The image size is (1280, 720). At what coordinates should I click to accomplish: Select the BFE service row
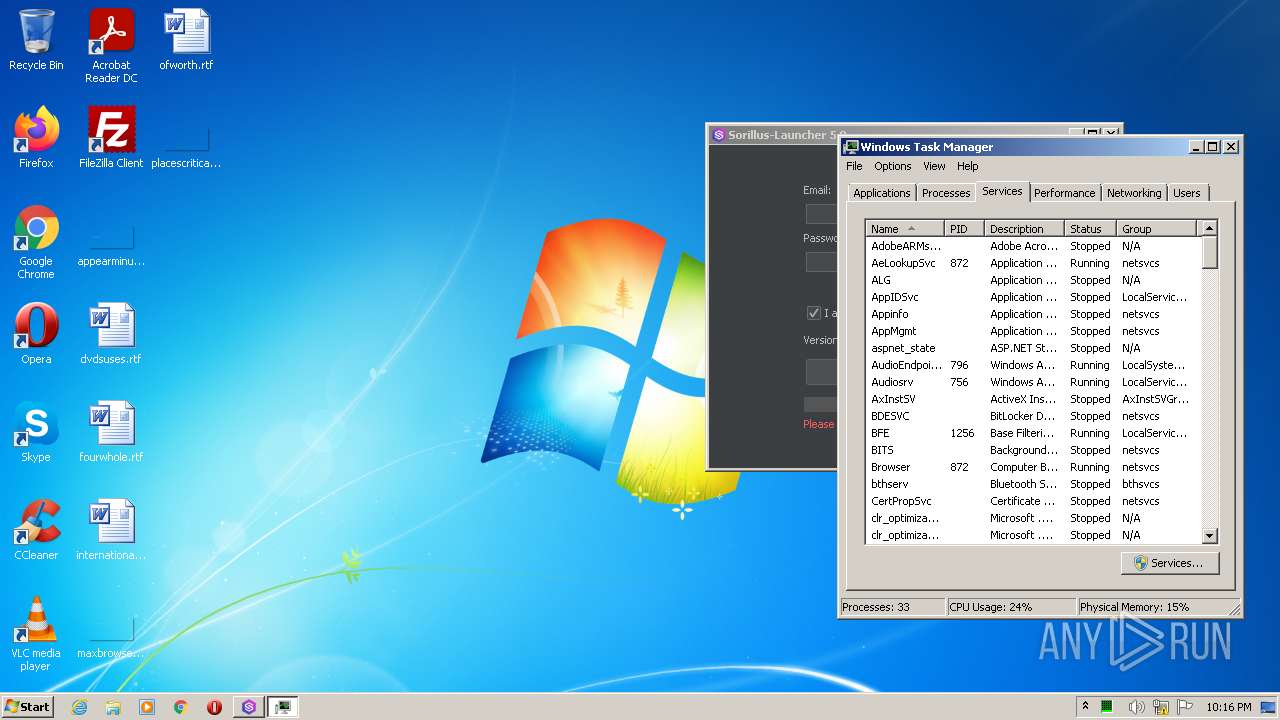(1033, 433)
